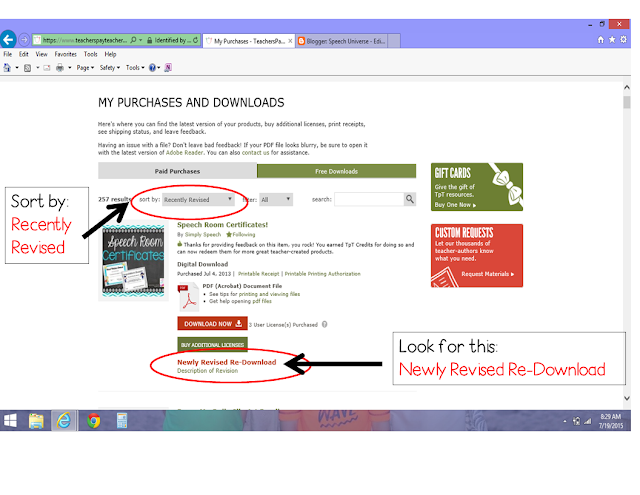Open Speech Room Certificates! title link
The image size is (640, 495).
(222, 224)
